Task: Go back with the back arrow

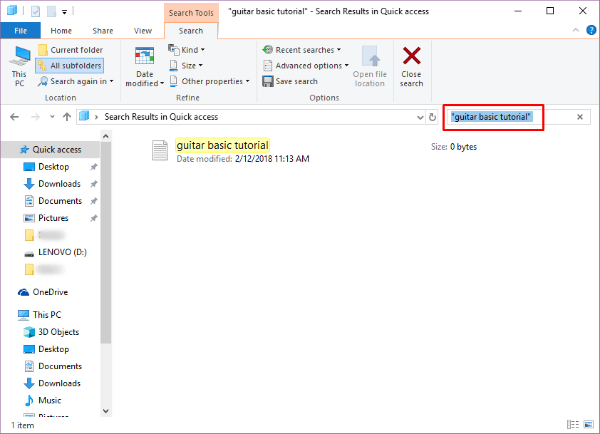Action: (15, 117)
